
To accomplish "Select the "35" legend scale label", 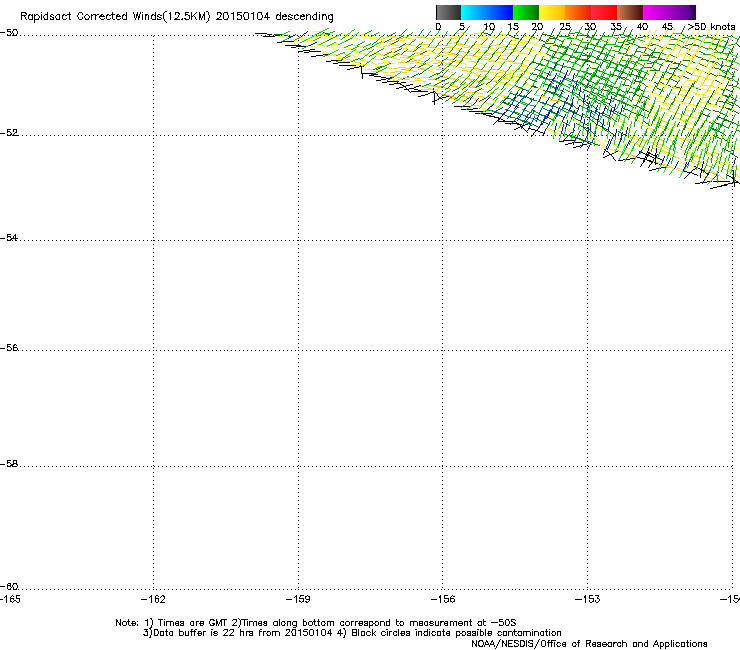I will pos(616,27).
